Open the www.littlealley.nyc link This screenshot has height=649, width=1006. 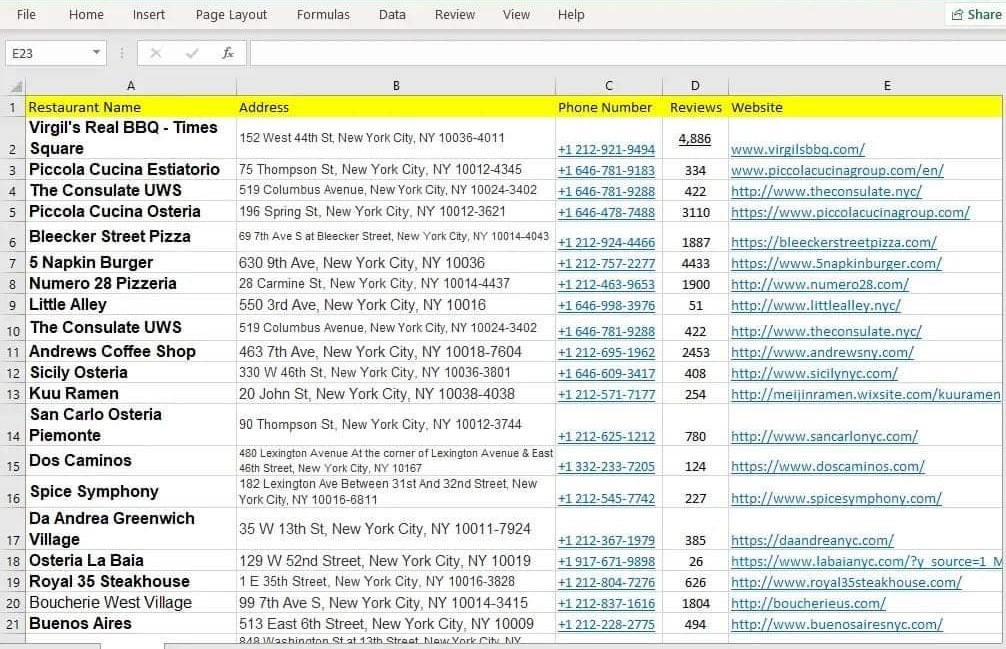click(815, 306)
